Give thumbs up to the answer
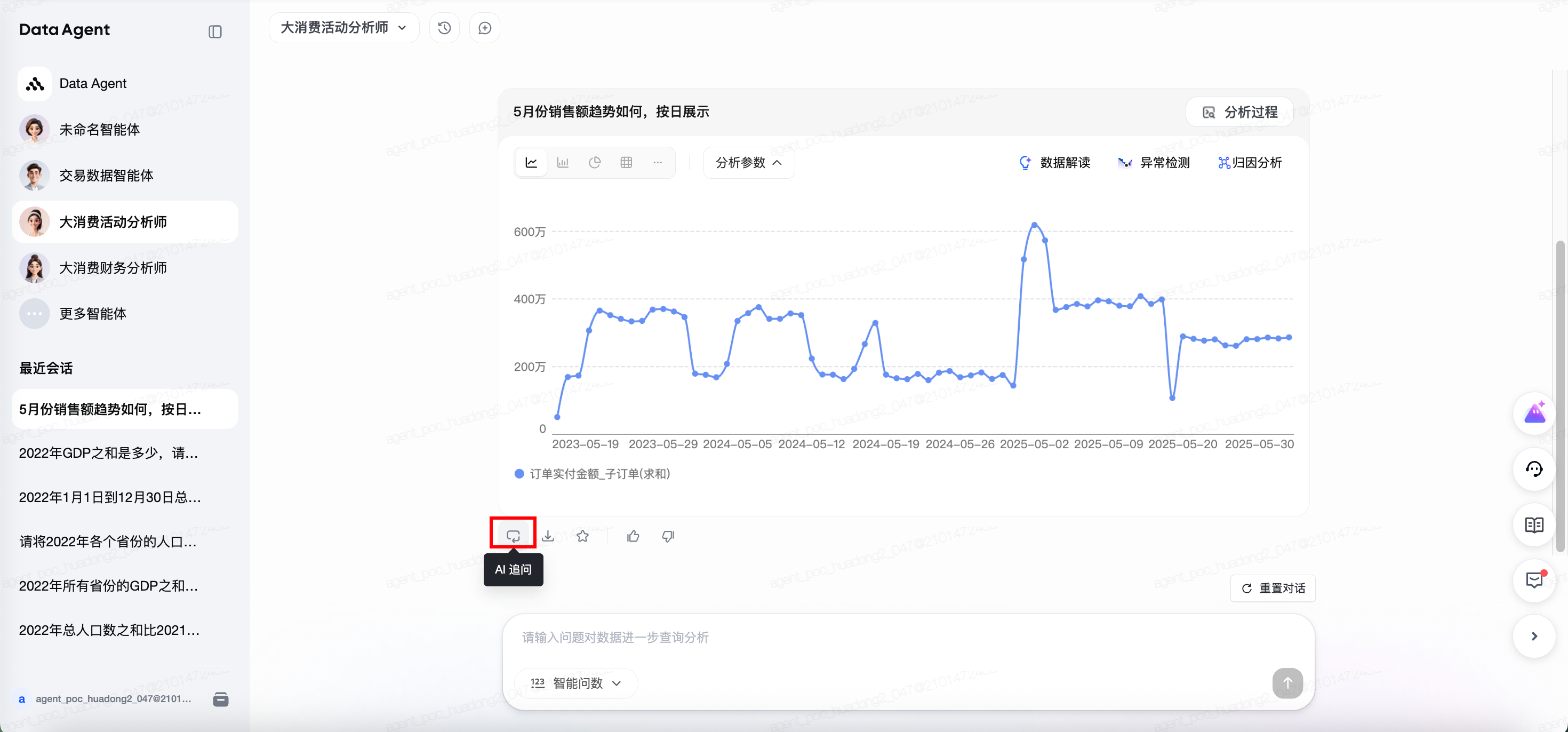The image size is (1568, 732). (633, 536)
